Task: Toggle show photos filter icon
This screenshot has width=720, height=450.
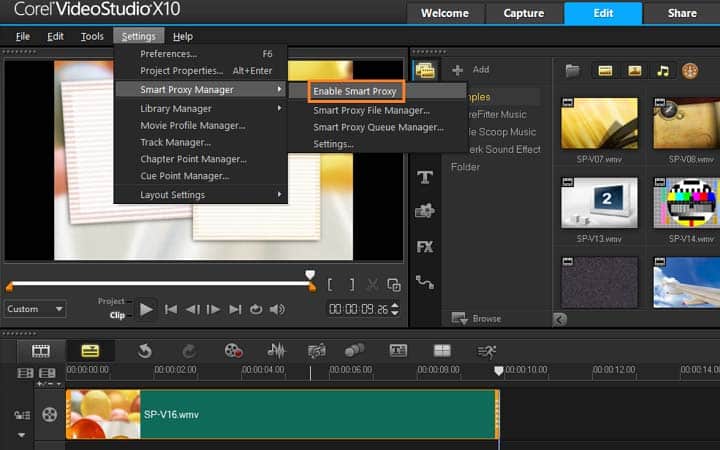Action: pos(634,71)
